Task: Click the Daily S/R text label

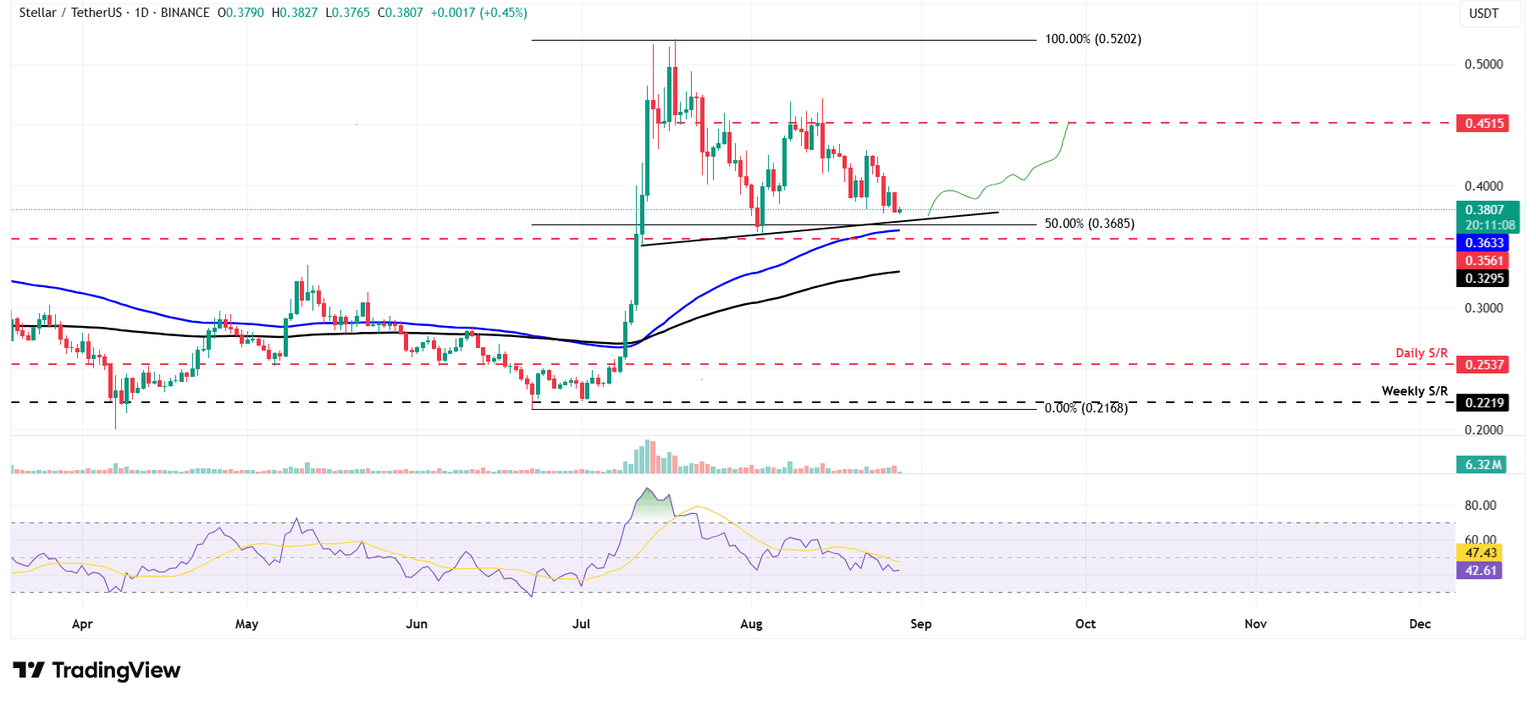Action: (x=1422, y=354)
